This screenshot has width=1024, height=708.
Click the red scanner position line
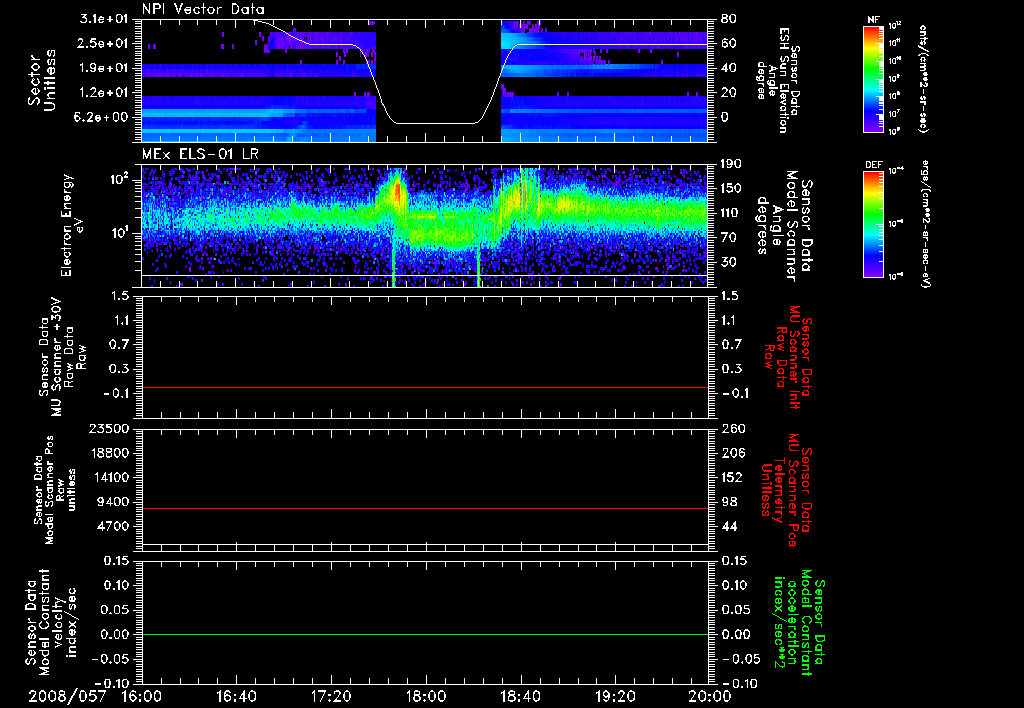click(425, 509)
